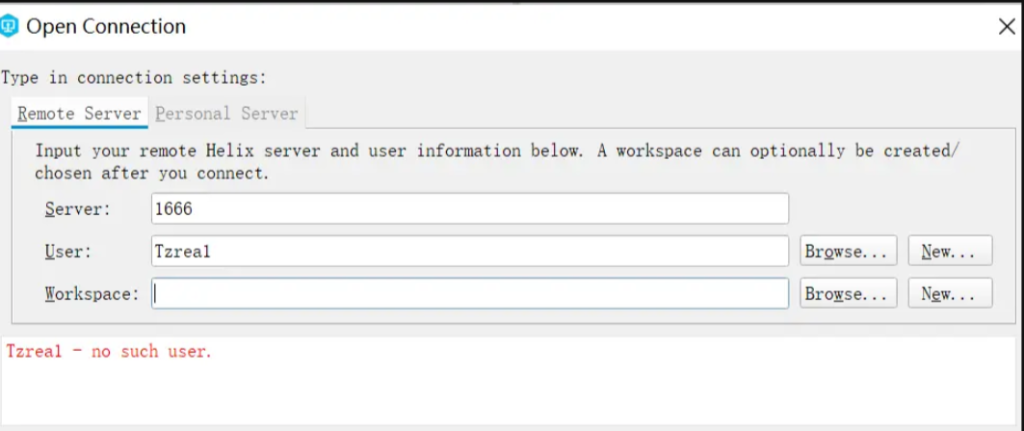Select the red 'no such user' error message
Screen dimensions: 1024x431
point(109,352)
